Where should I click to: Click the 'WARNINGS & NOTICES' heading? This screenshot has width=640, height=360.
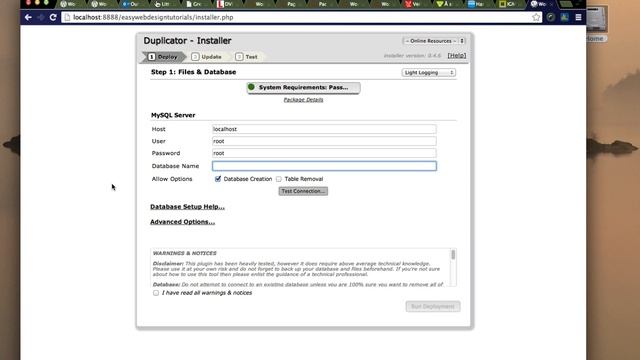click(x=184, y=253)
